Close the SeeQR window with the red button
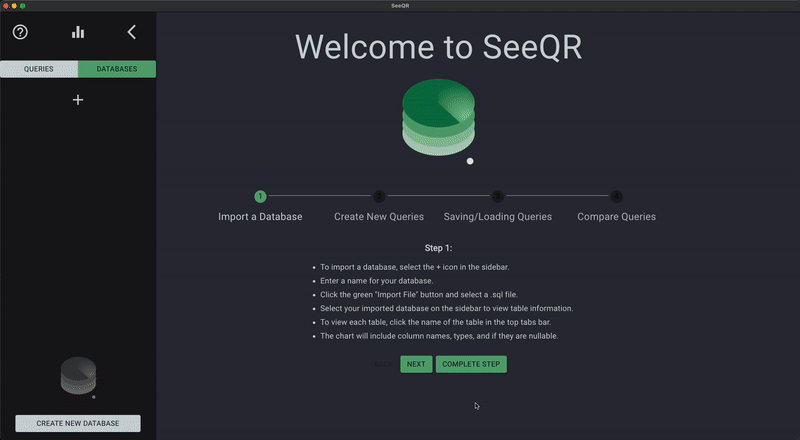 6,6
